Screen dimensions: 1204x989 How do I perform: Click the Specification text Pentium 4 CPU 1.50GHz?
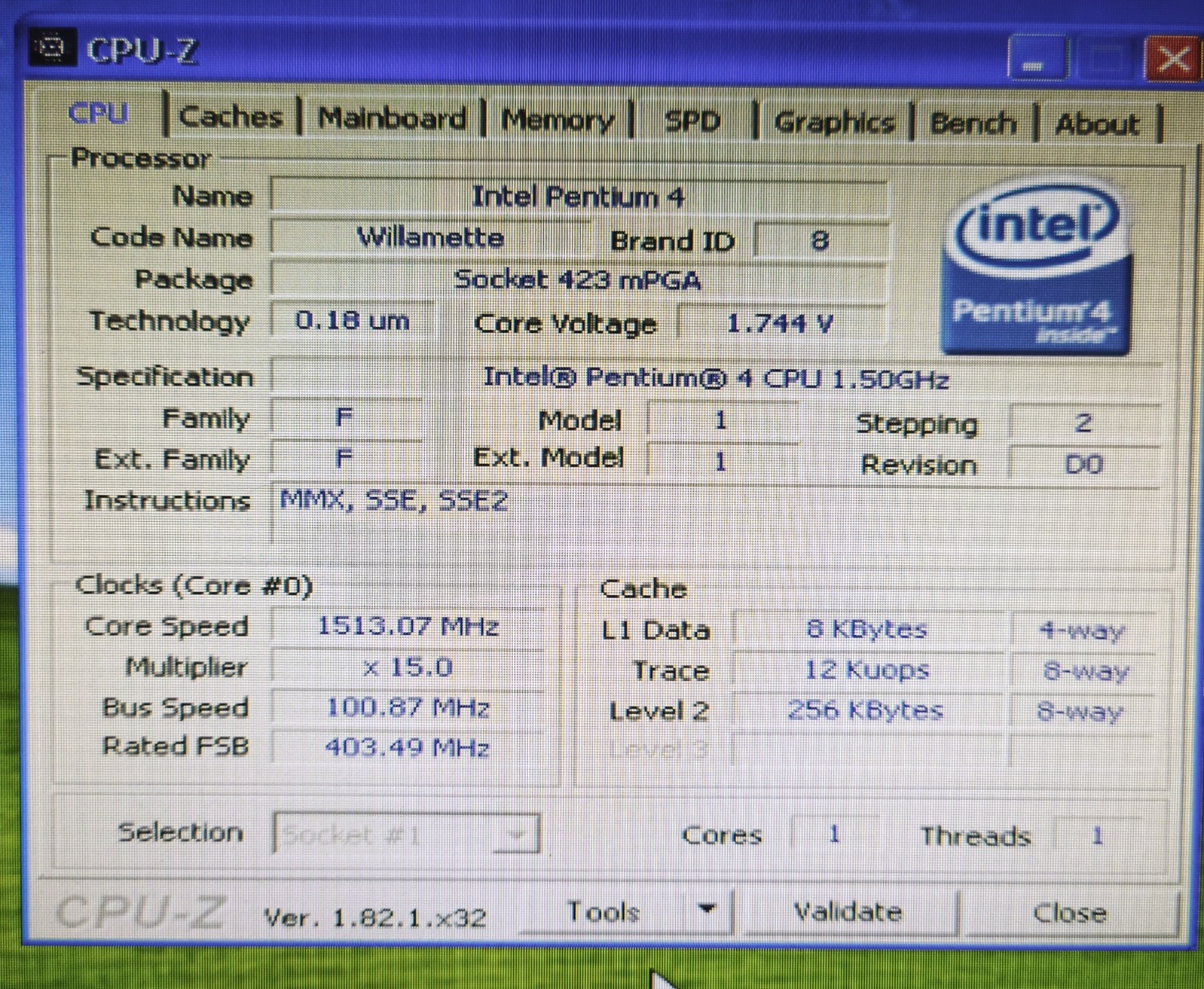(716, 377)
